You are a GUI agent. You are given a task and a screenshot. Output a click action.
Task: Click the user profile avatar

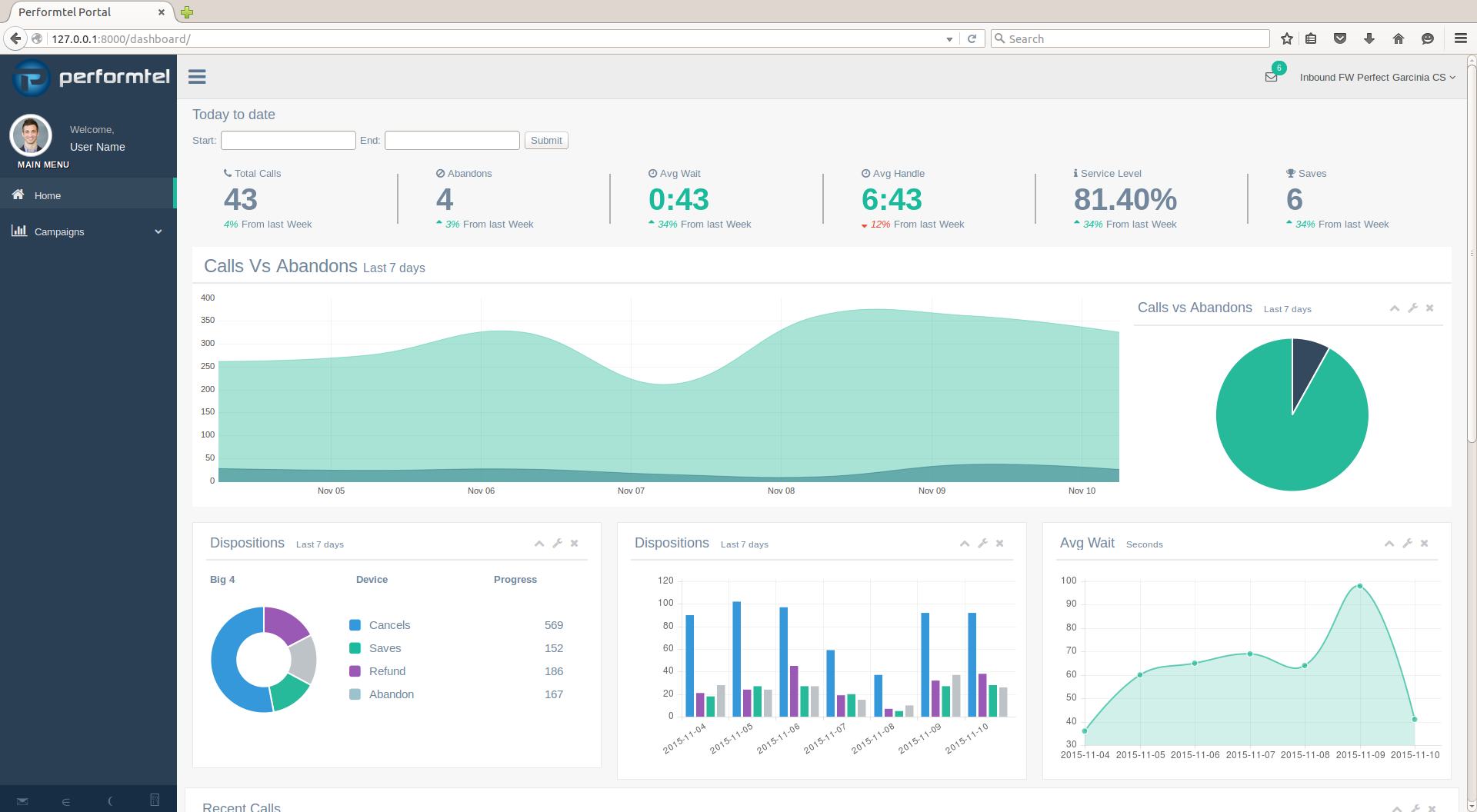click(x=31, y=135)
